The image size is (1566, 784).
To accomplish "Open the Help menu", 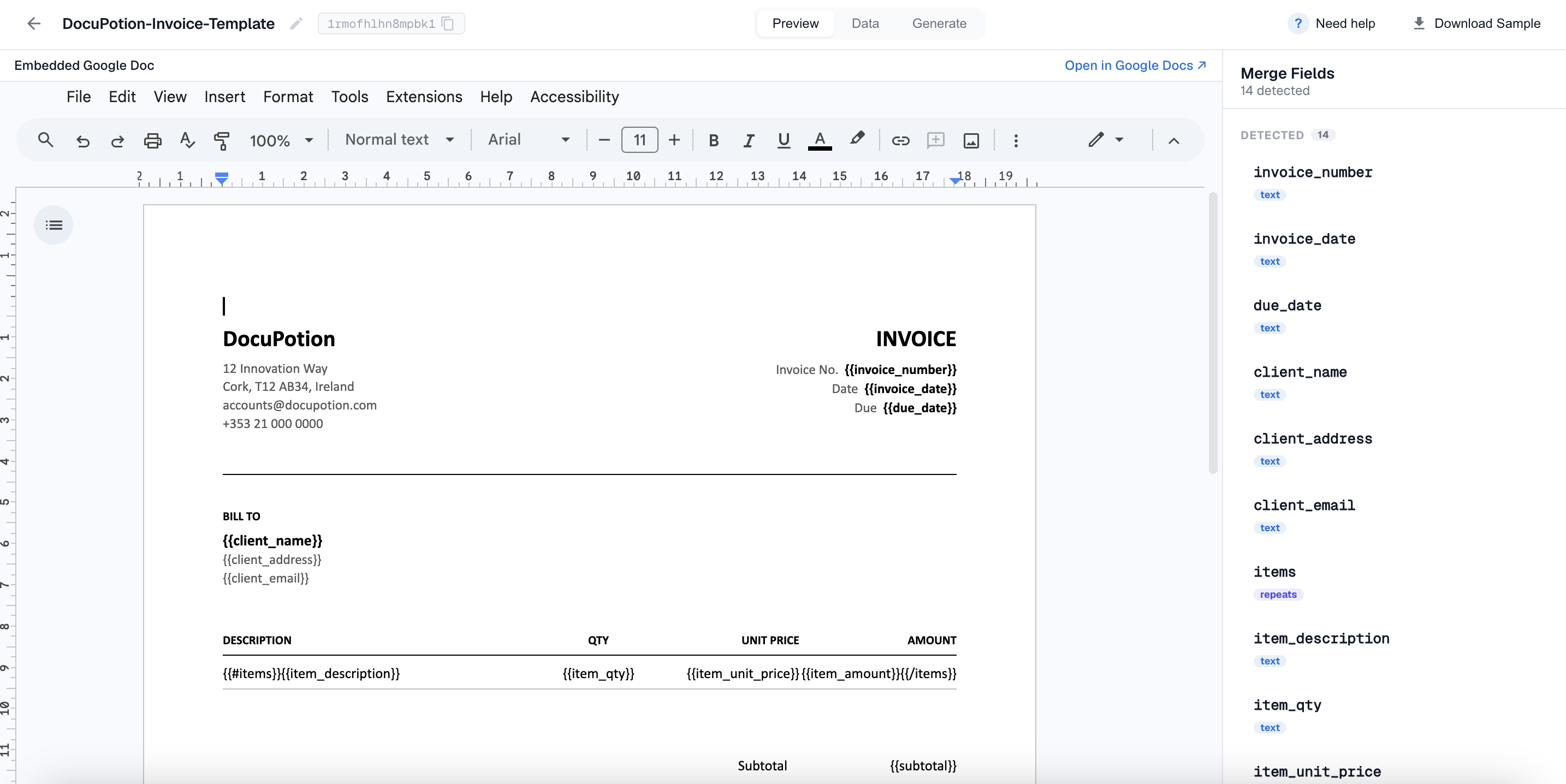I will click(496, 97).
